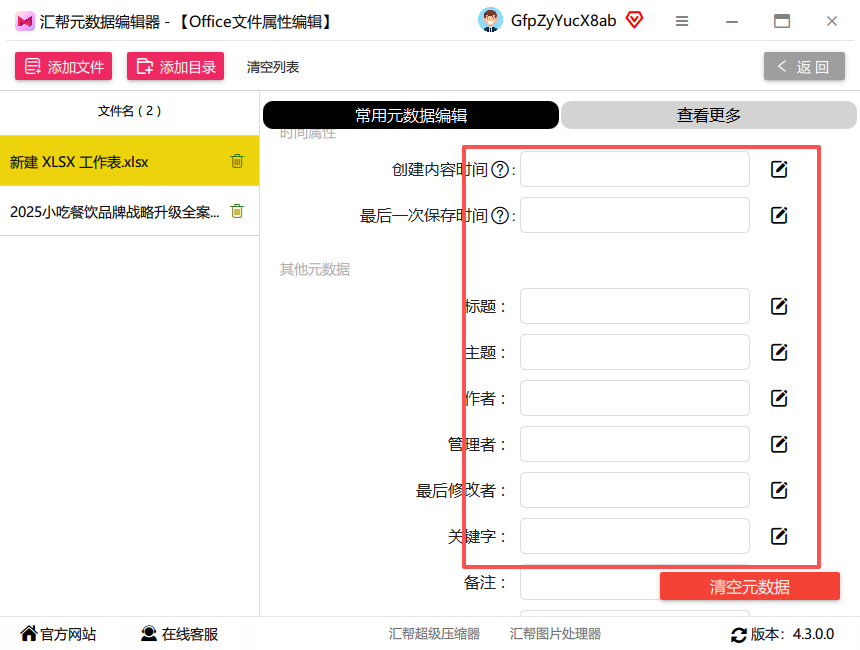Click the edit icon next to 主题
Screen dimensions: 860x650
[779, 352]
